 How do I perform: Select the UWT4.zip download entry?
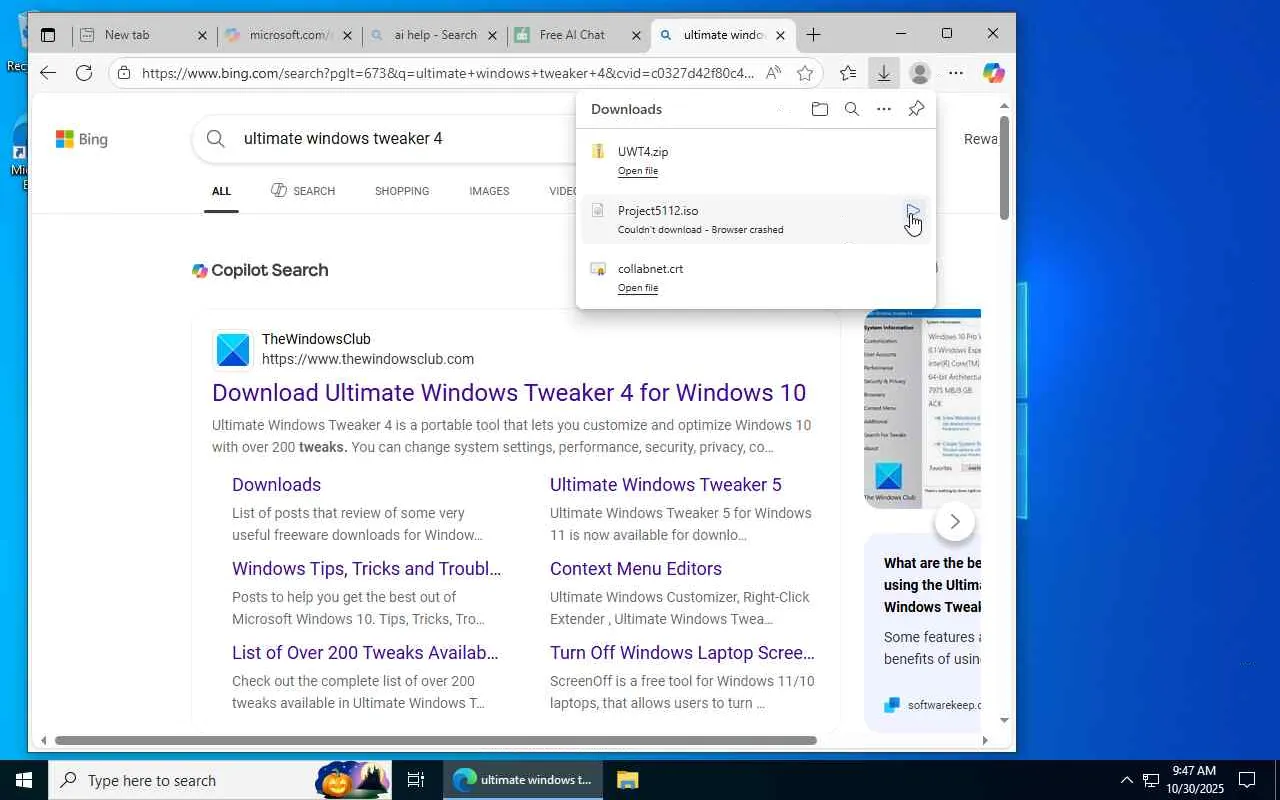756,160
